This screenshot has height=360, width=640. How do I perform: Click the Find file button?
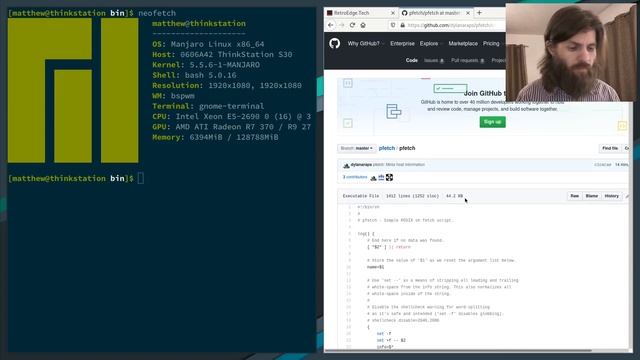tap(610, 148)
